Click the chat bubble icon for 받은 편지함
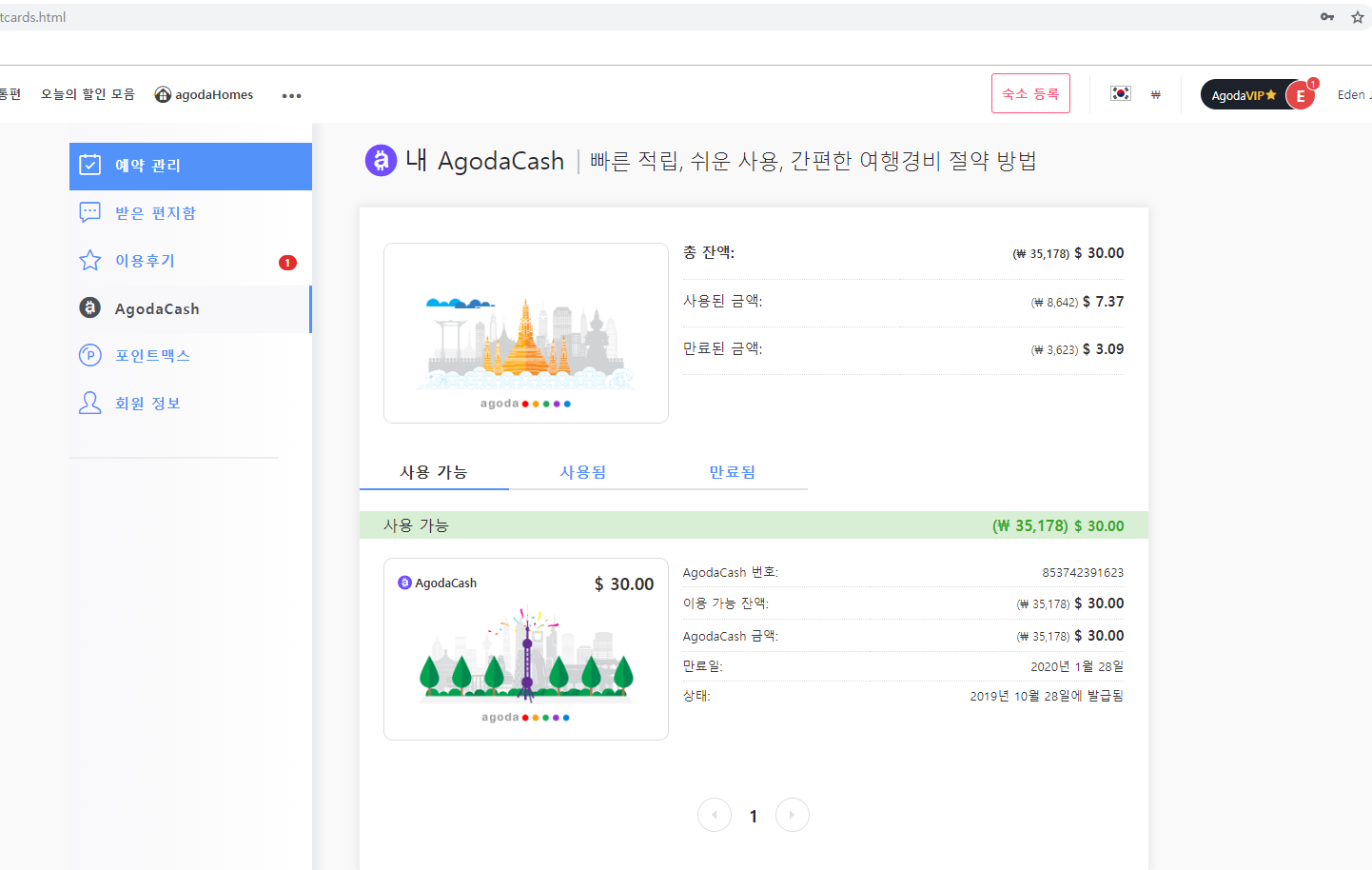The height and width of the screenshot is (870, 1372). 89,212
